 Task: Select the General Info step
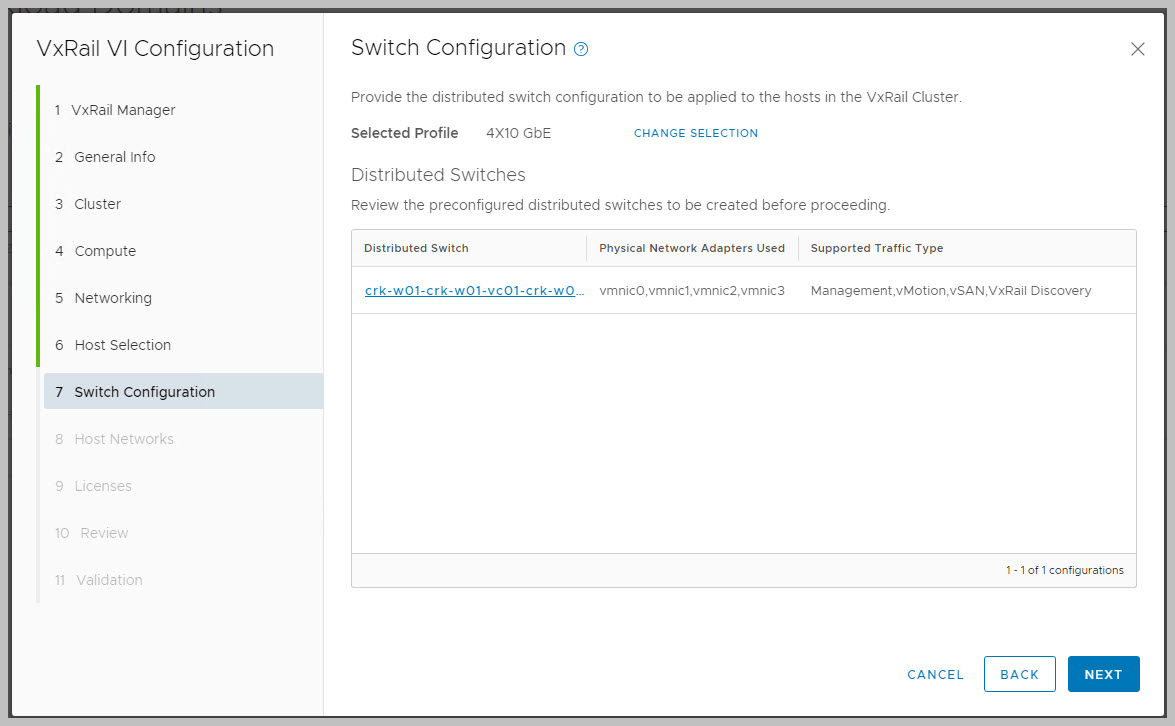pos(114,157)
